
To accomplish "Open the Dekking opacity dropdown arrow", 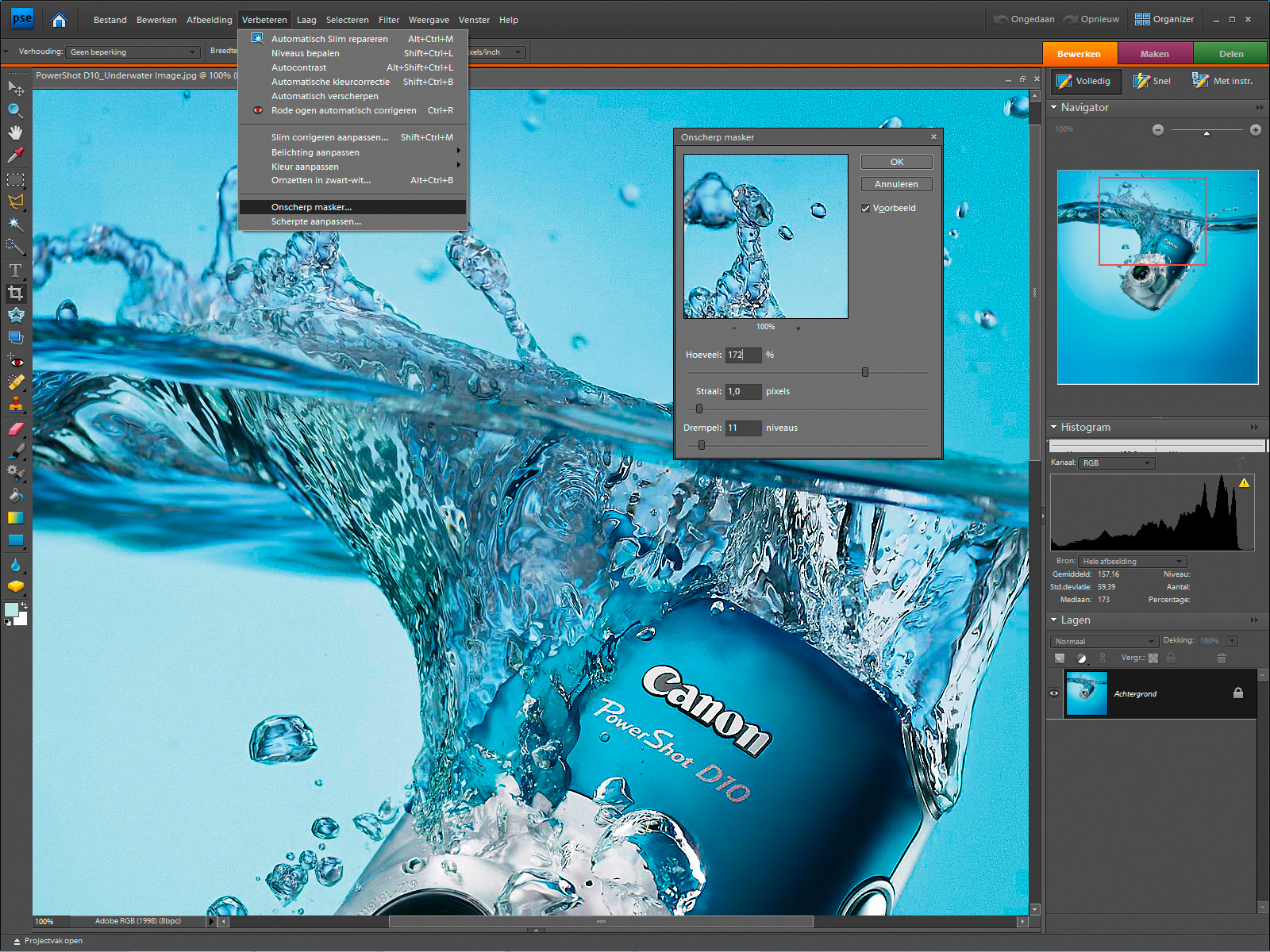I will (1232, 641).
